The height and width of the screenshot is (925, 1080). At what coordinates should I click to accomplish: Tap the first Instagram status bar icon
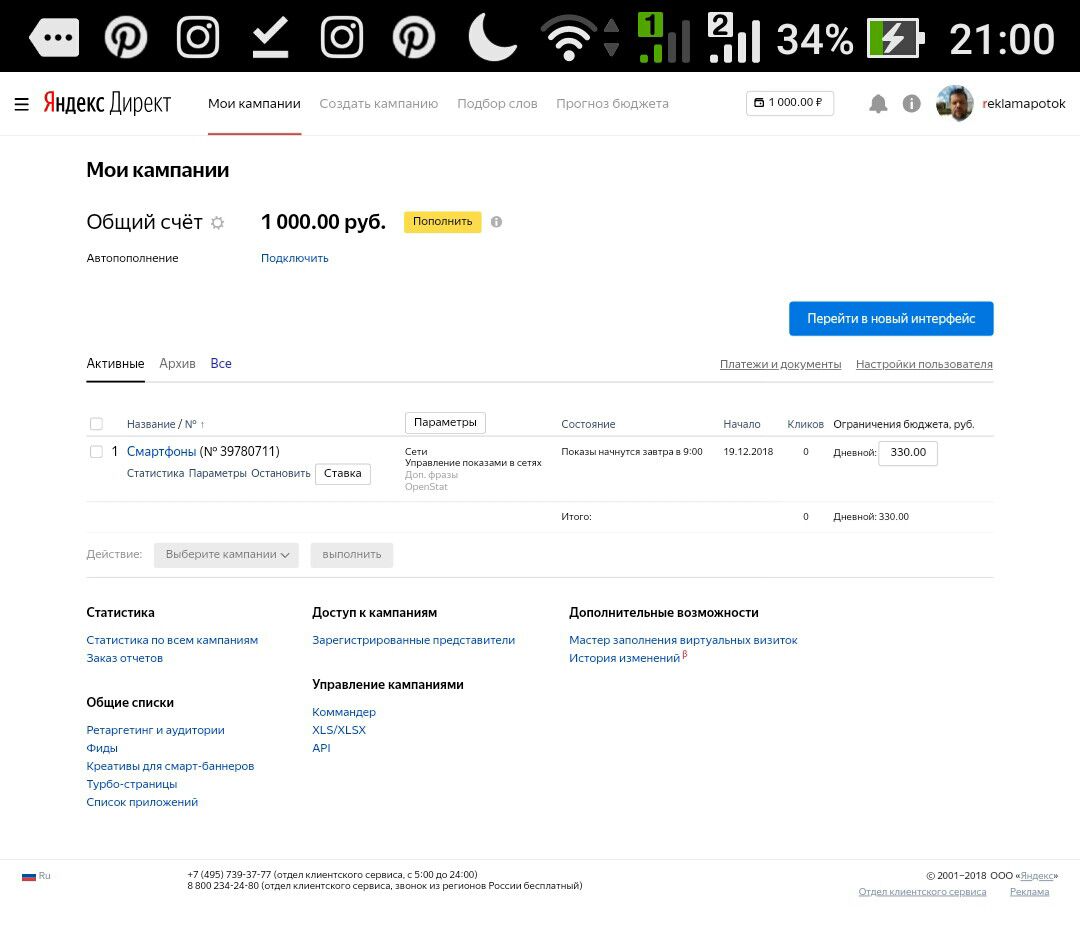tap(198, 37)
